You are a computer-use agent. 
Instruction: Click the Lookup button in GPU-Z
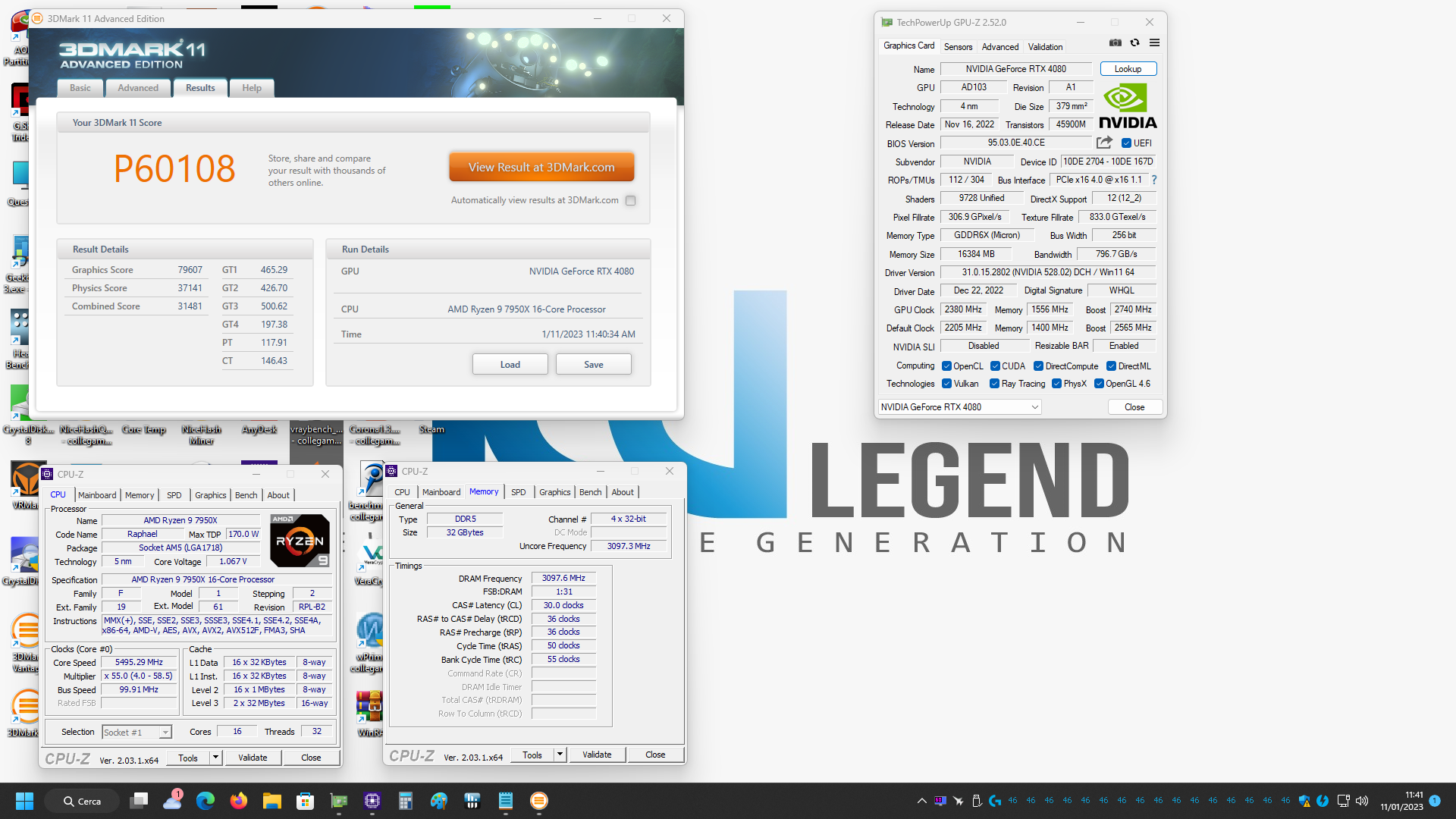1128,69
